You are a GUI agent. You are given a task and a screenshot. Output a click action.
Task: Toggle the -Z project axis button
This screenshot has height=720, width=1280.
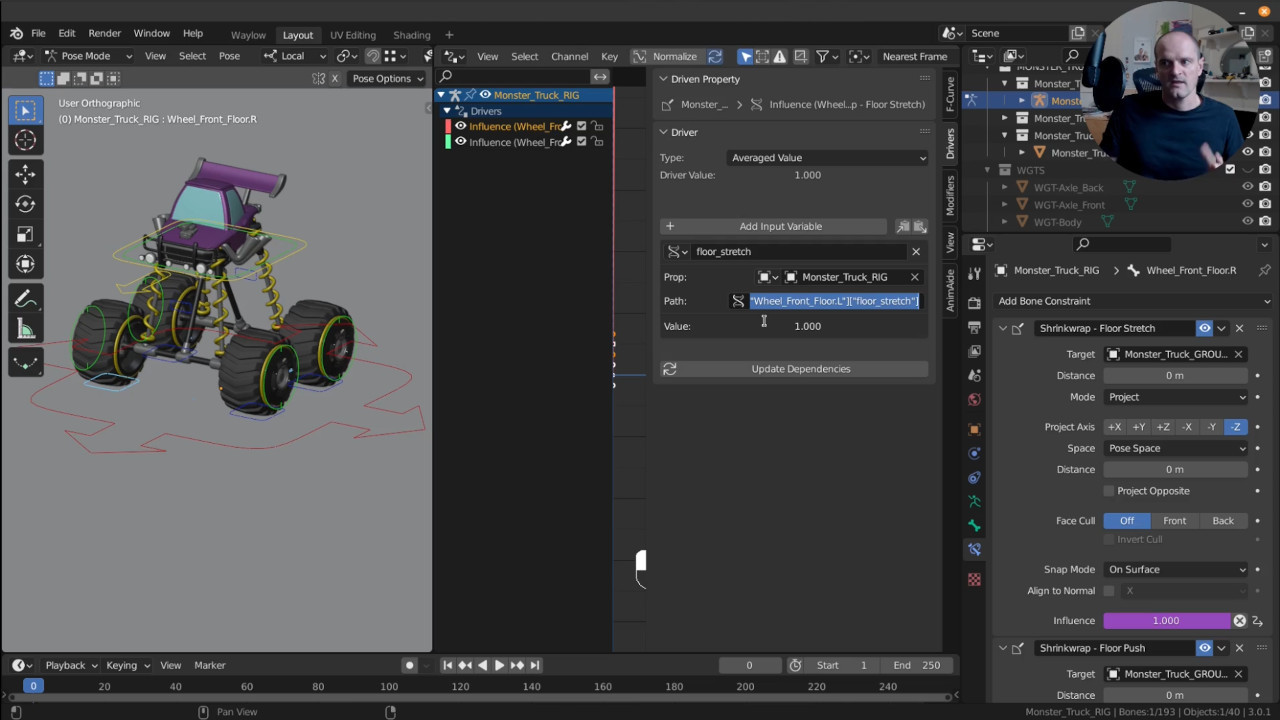pyautogui.click(x=1236, y=427)
